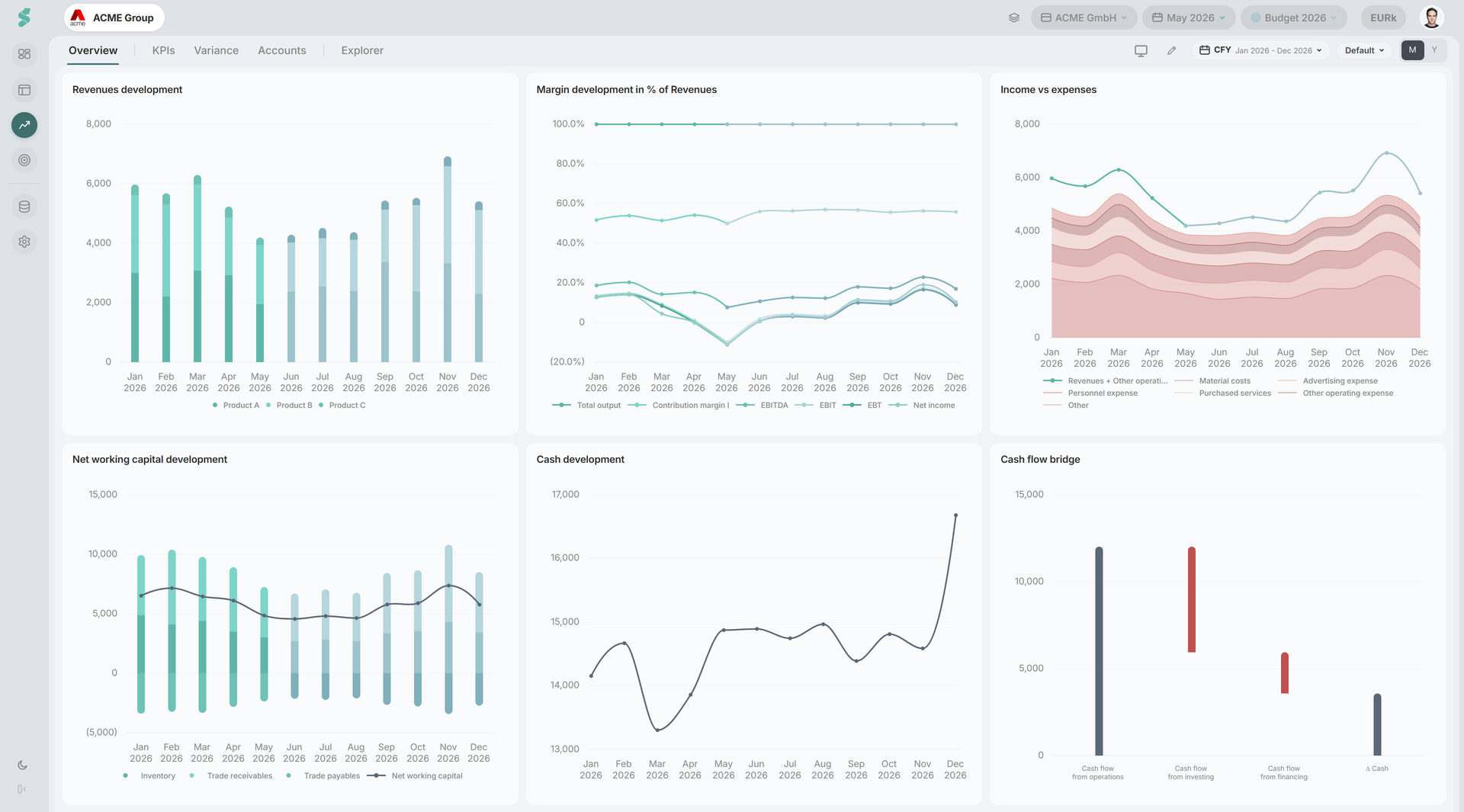Viewport: 1464px width, 812px height.
Task: Toggle Trade payables legend entry
Action: coord(323,776)
